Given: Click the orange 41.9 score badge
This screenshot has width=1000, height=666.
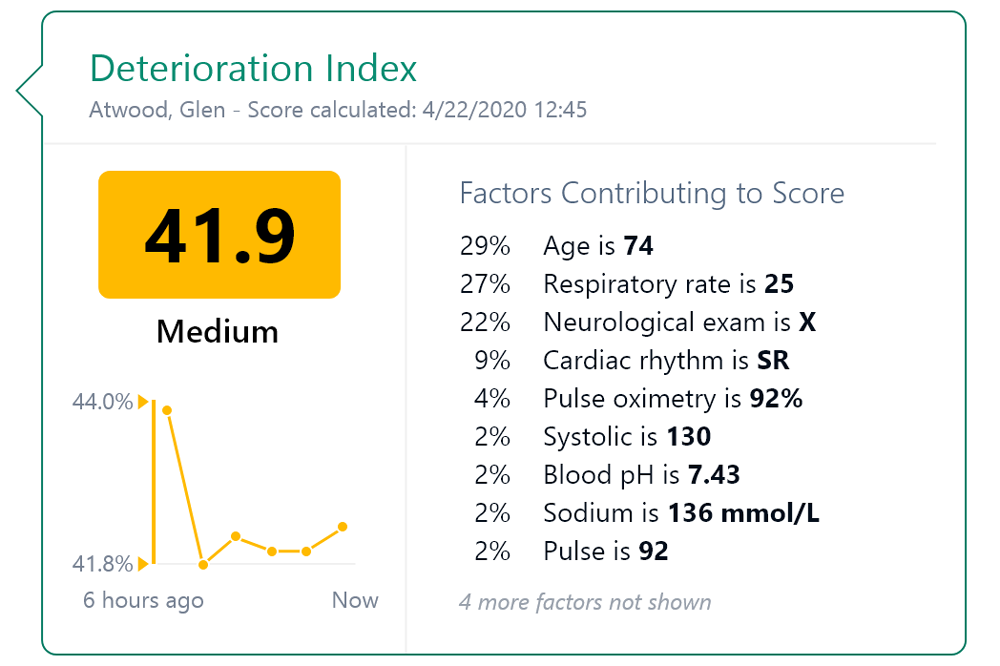Looking at the screenshot, I should [219, 235].
